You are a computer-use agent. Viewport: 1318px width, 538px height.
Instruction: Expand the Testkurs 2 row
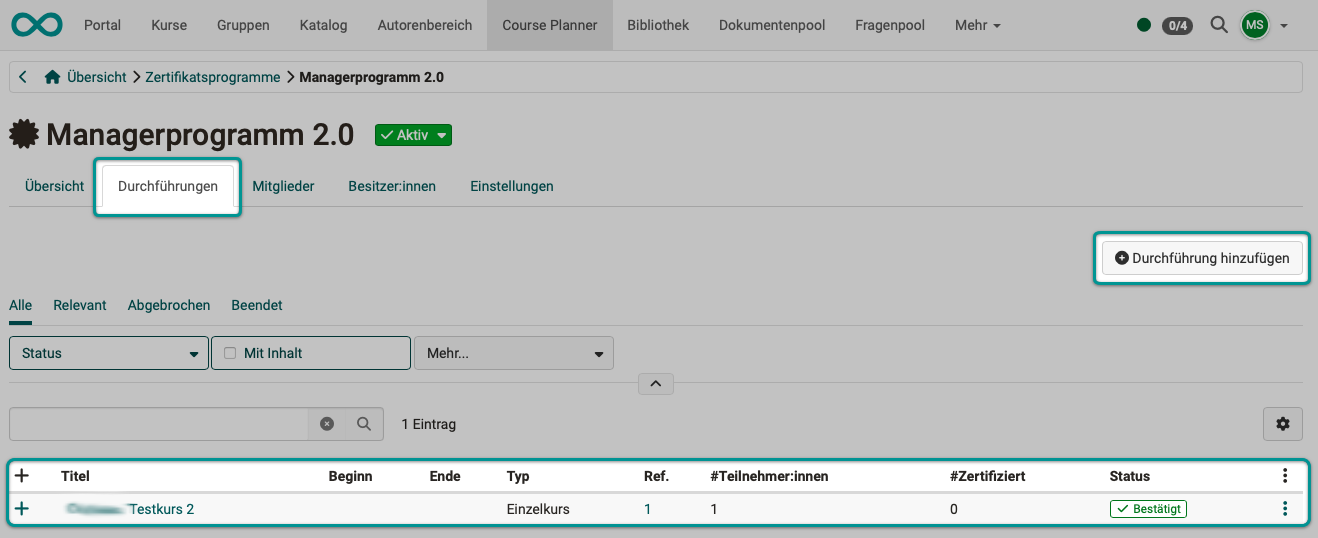coord(22,509)
